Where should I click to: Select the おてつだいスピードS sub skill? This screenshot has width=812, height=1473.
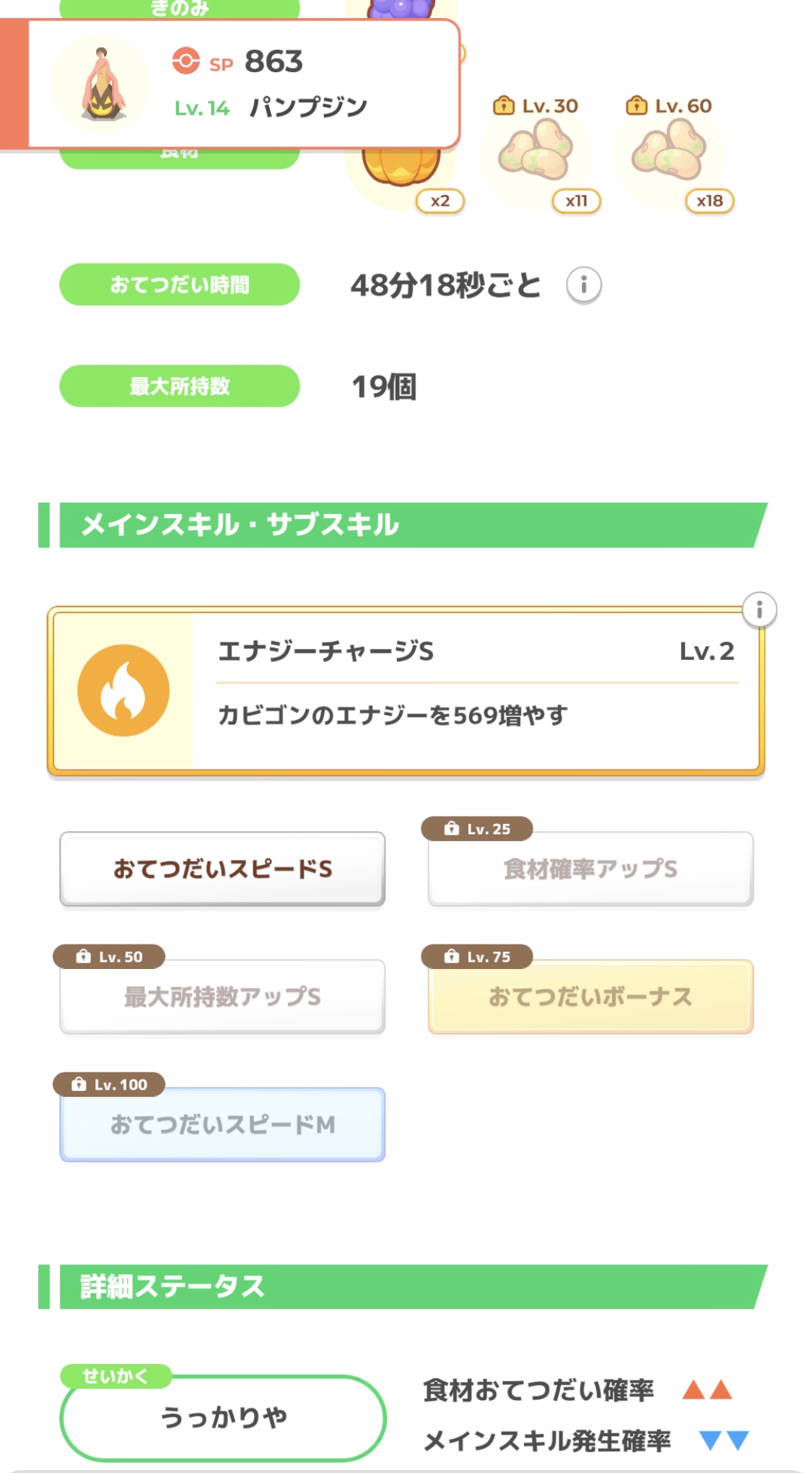[222, 869]
